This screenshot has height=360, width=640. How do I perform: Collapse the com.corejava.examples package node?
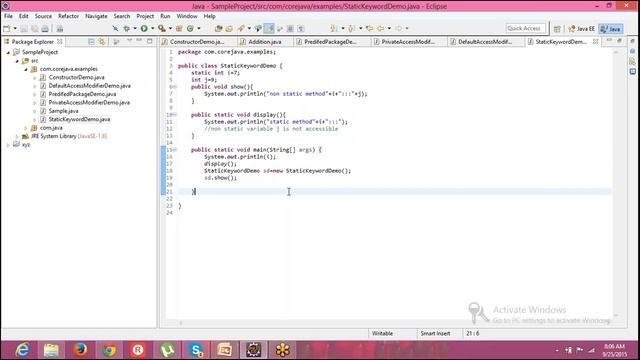coord(26,69)
